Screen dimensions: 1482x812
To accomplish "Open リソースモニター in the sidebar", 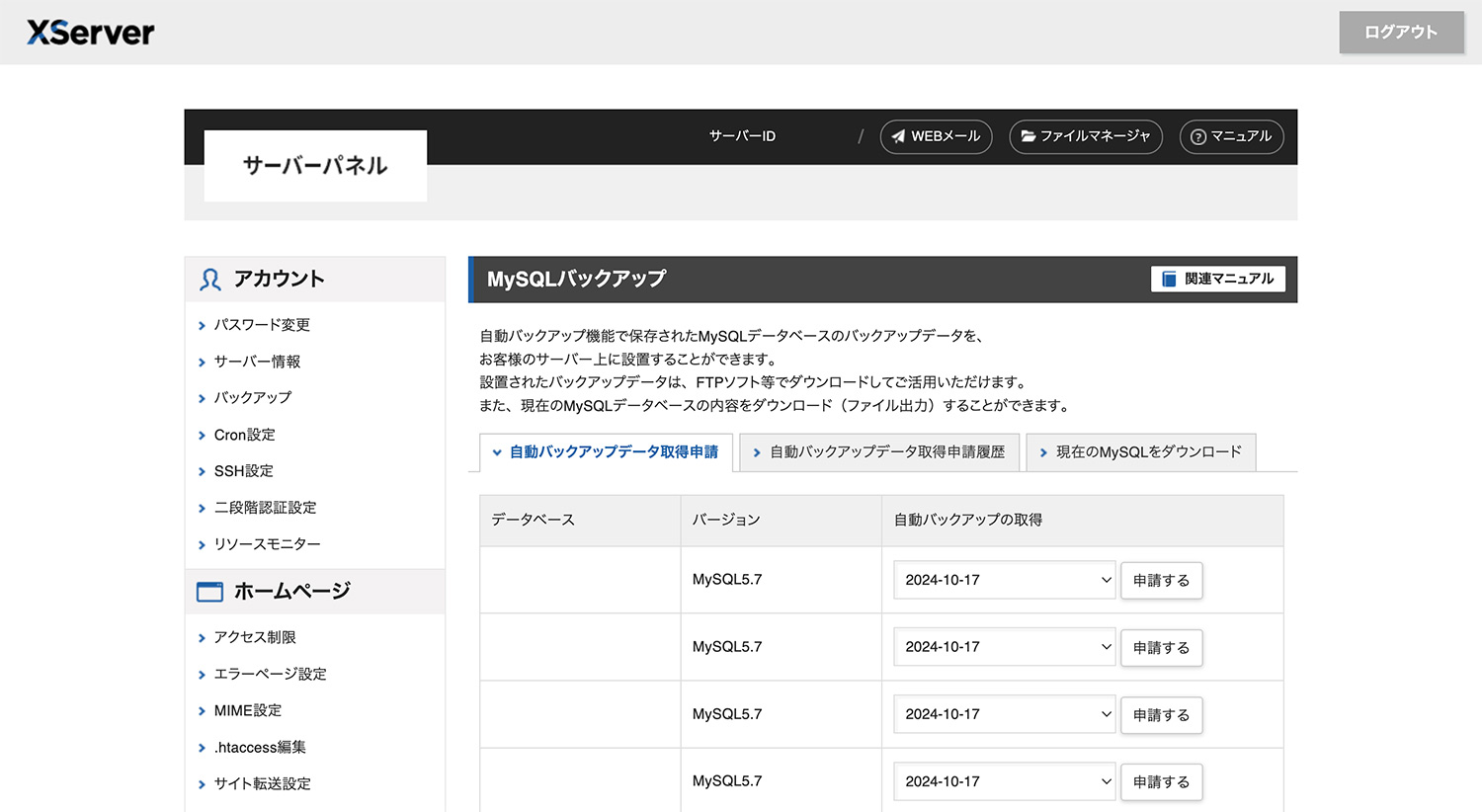I will click(x=268, y=544).
